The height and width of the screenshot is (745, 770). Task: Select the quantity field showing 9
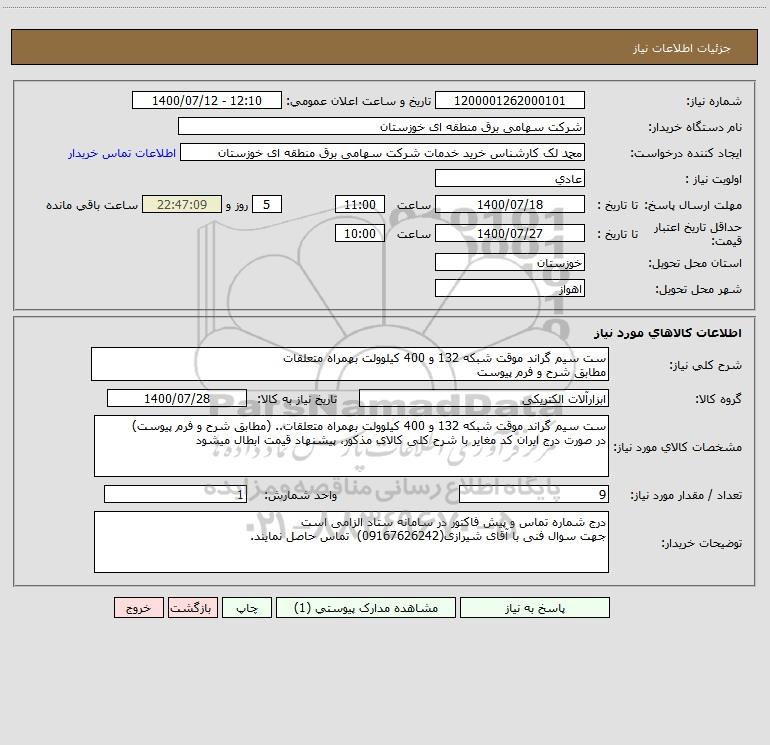534,494
